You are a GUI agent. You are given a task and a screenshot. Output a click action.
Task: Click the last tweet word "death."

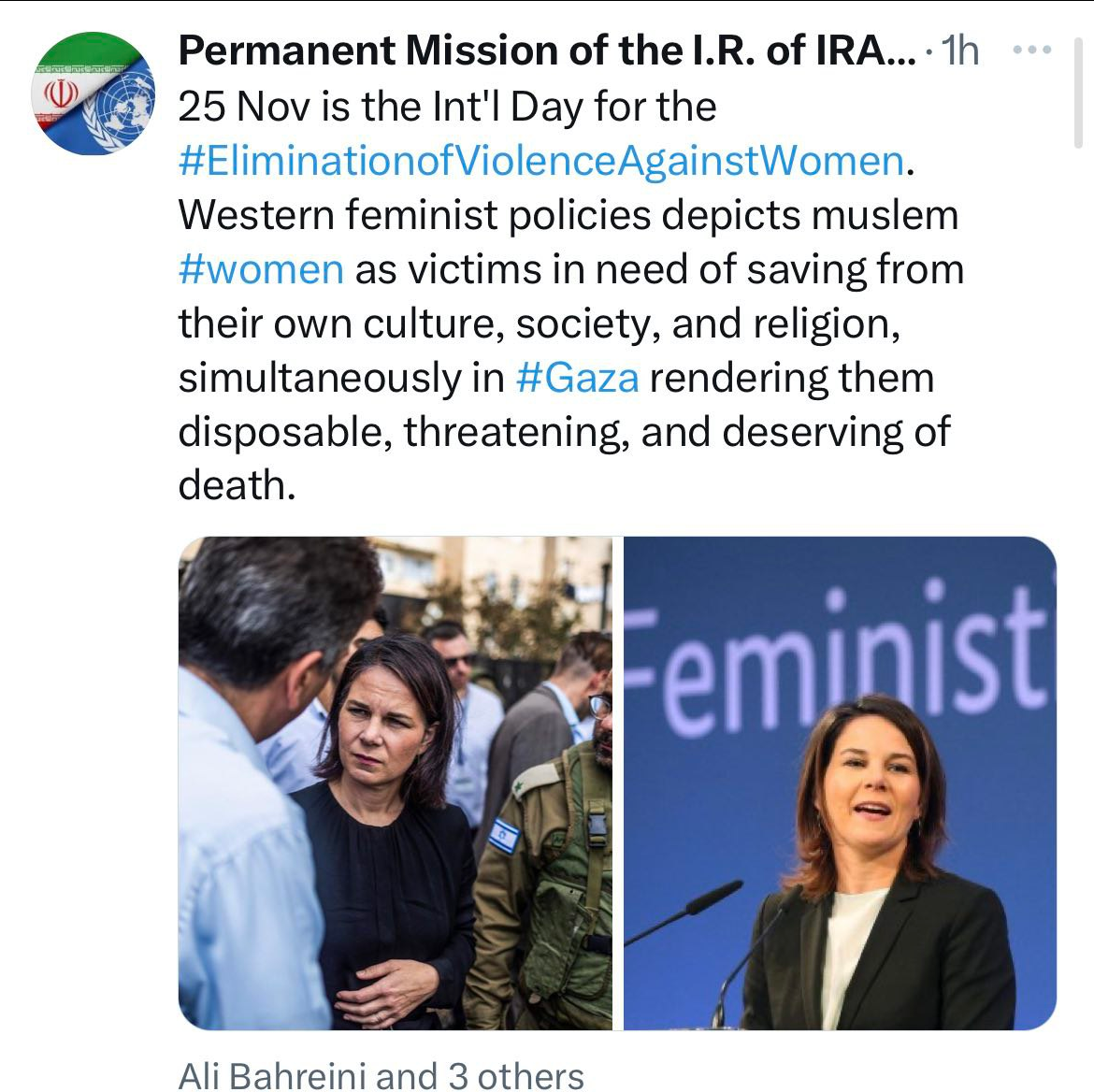pyautogui.click(x=237, y=485)
